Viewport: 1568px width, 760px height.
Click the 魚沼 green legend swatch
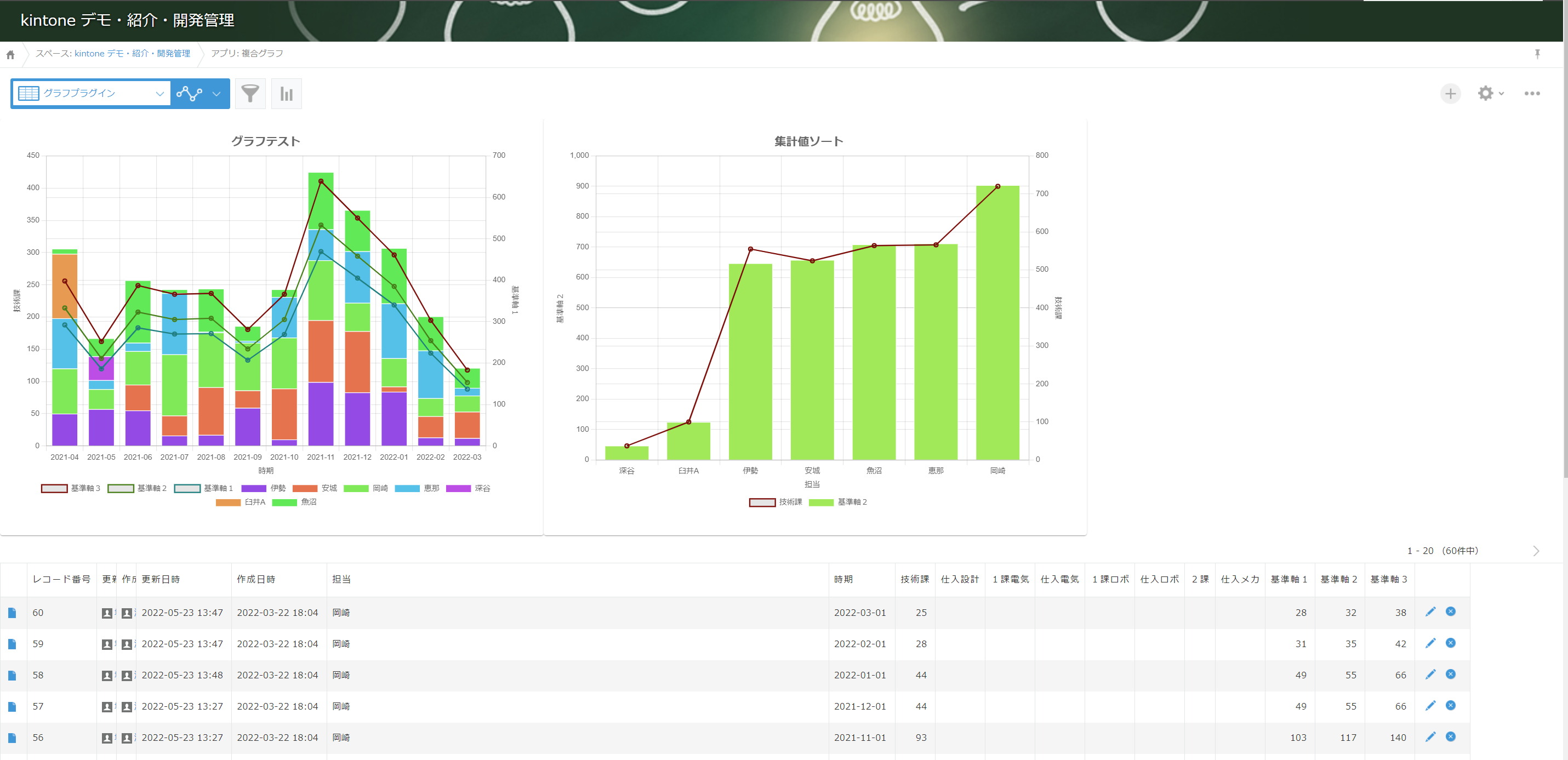point(284,502)
